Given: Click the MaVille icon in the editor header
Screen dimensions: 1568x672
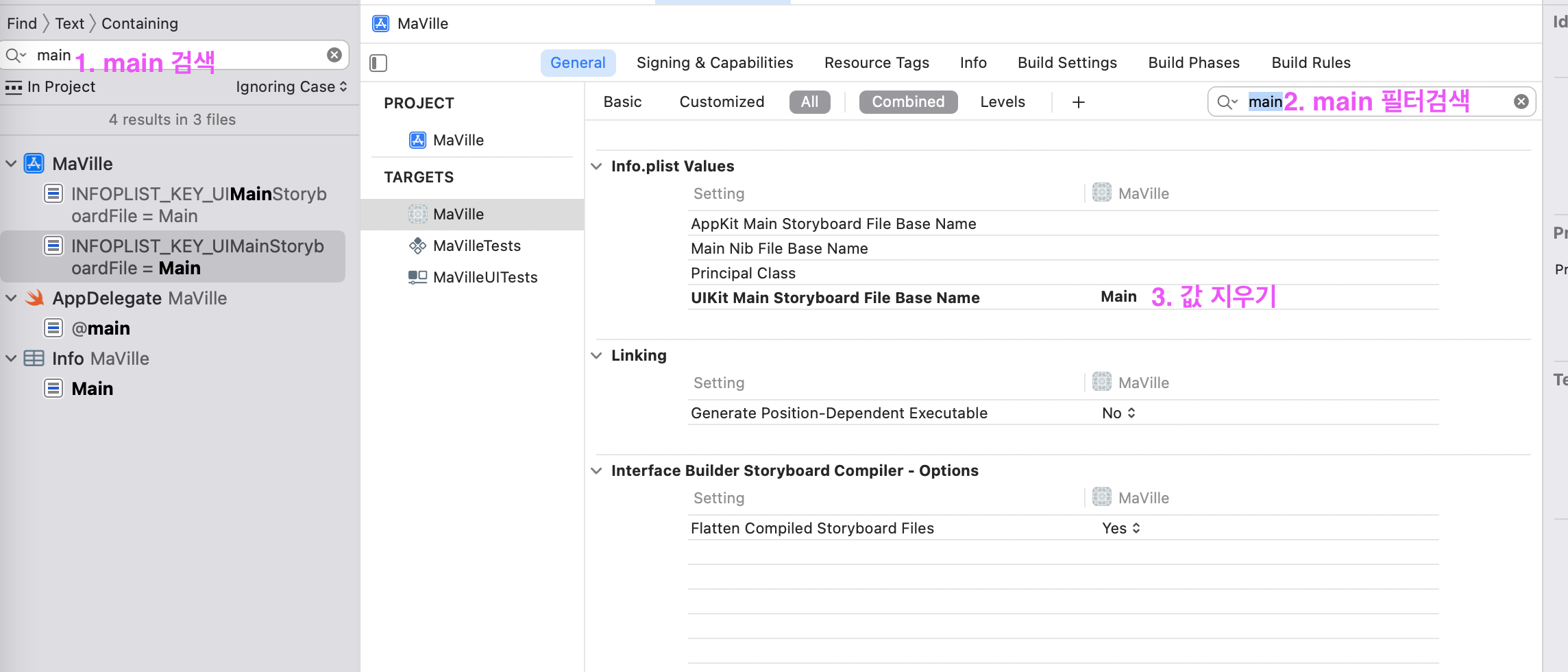Looking at the screenshot, I should [x=381, y=23].
